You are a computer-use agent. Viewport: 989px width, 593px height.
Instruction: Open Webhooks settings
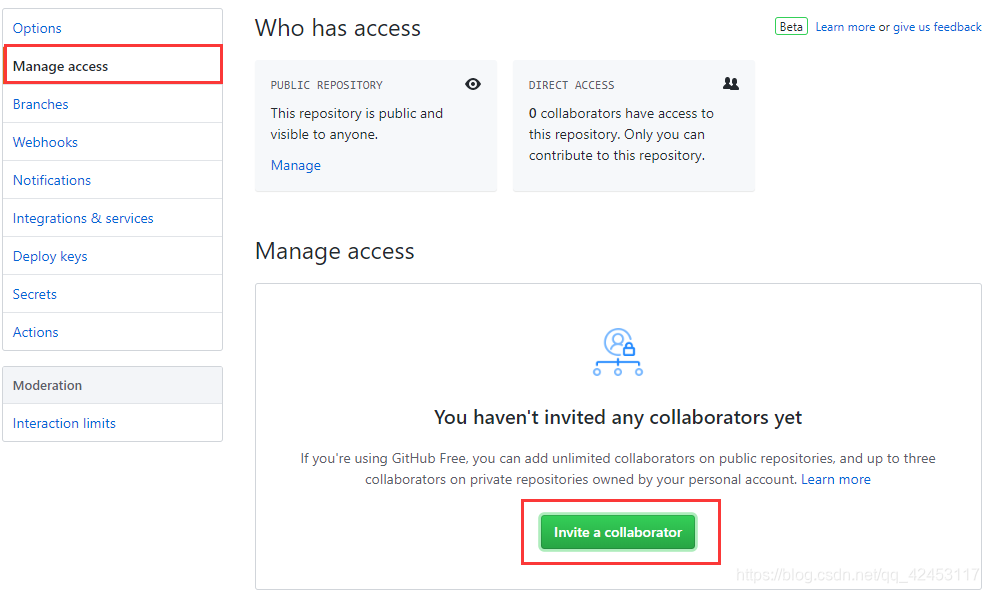pos(45,142)
